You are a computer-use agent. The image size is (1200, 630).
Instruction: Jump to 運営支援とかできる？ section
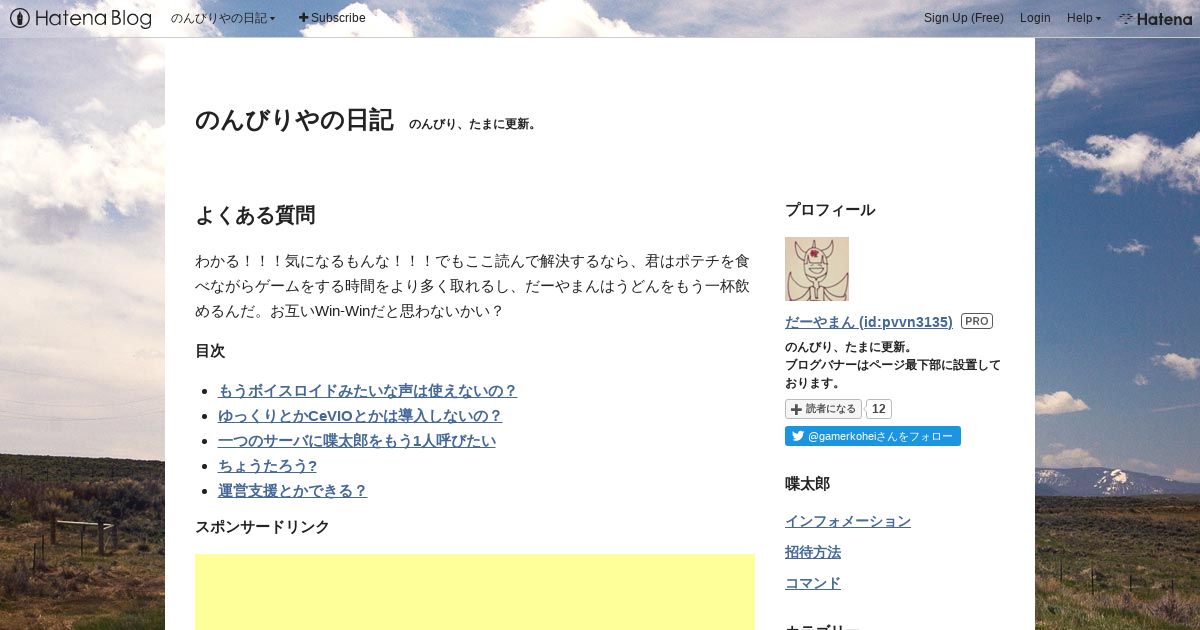coord(292,491)
